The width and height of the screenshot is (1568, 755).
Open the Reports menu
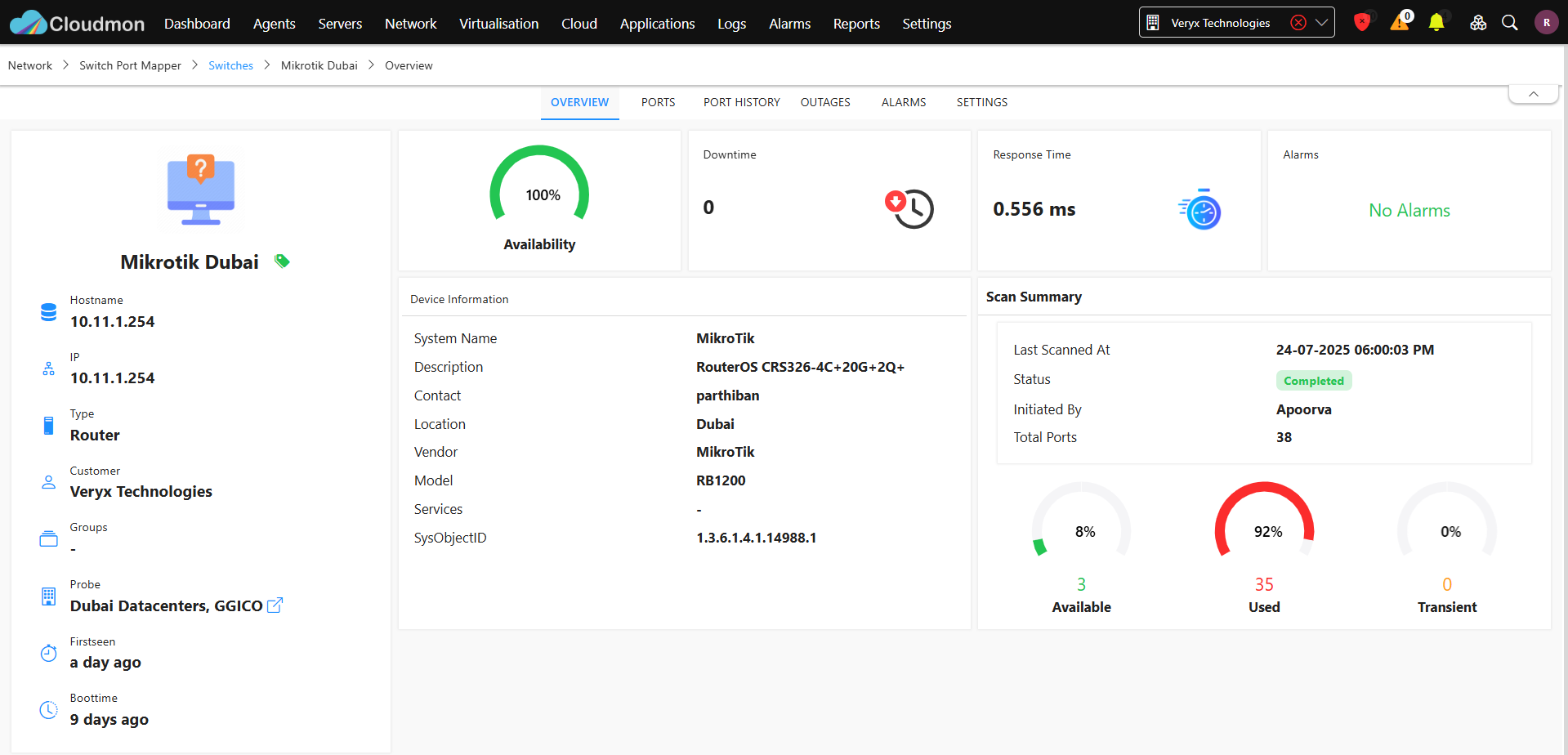856,24
